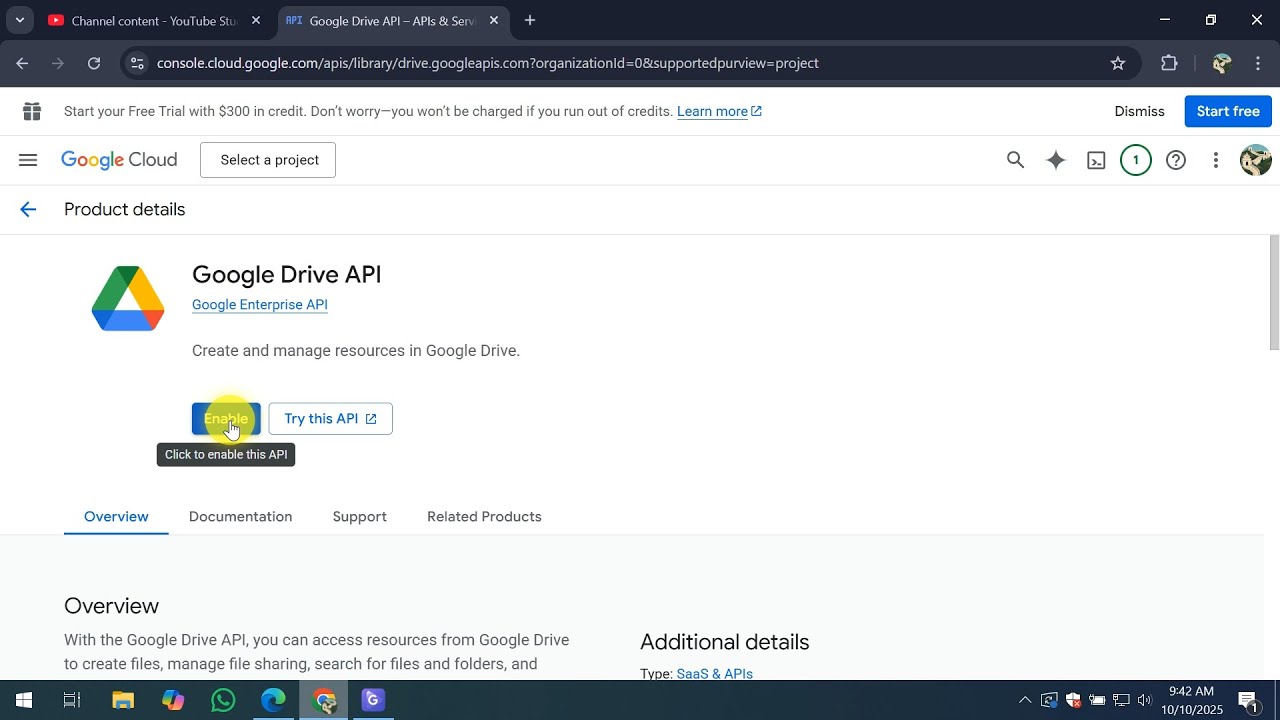Viewport: 1280px width, 720px height.
Task: Open the account avatar in Cloud header
Action: pos(1255,160)
